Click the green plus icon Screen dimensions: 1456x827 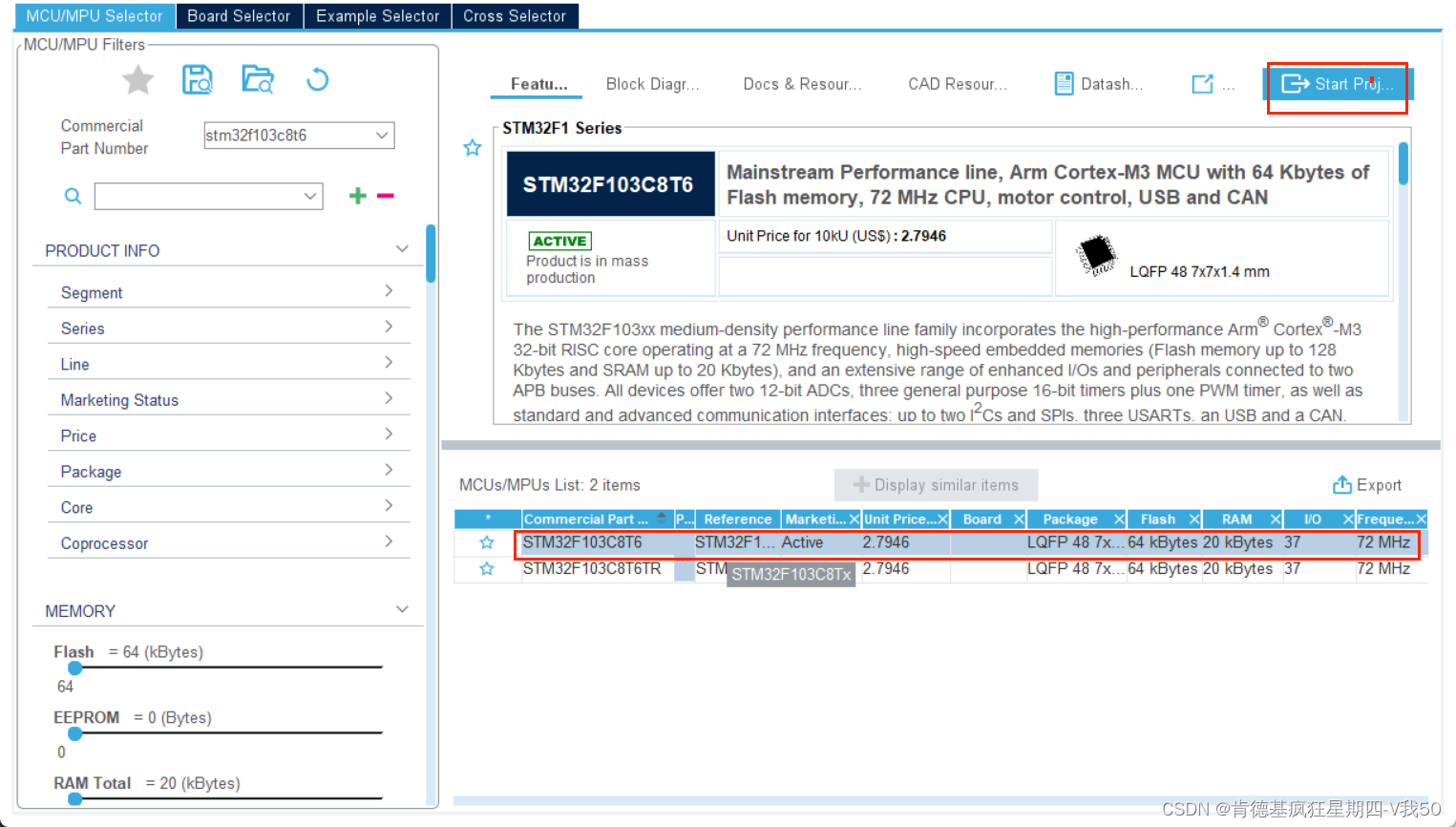point(358,196)
